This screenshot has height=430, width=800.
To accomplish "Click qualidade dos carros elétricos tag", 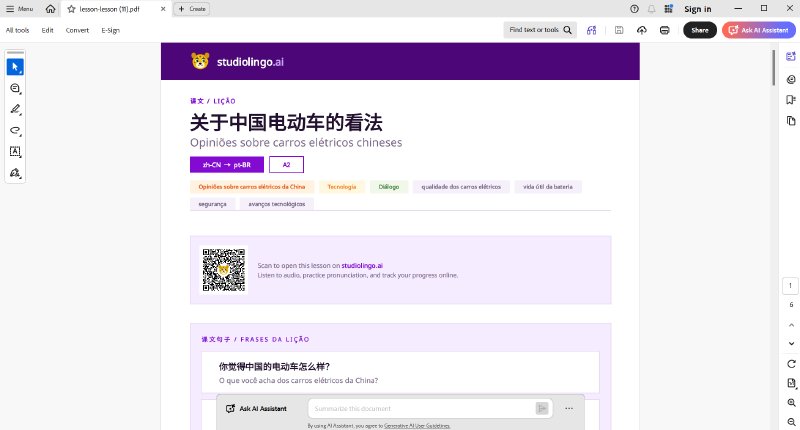I will pos(461,187).
